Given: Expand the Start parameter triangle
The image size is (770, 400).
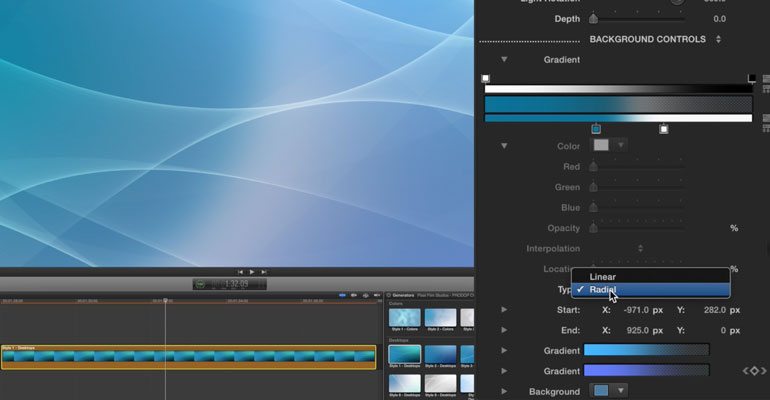Looking at the screenshot, I should tap(504, 310).
